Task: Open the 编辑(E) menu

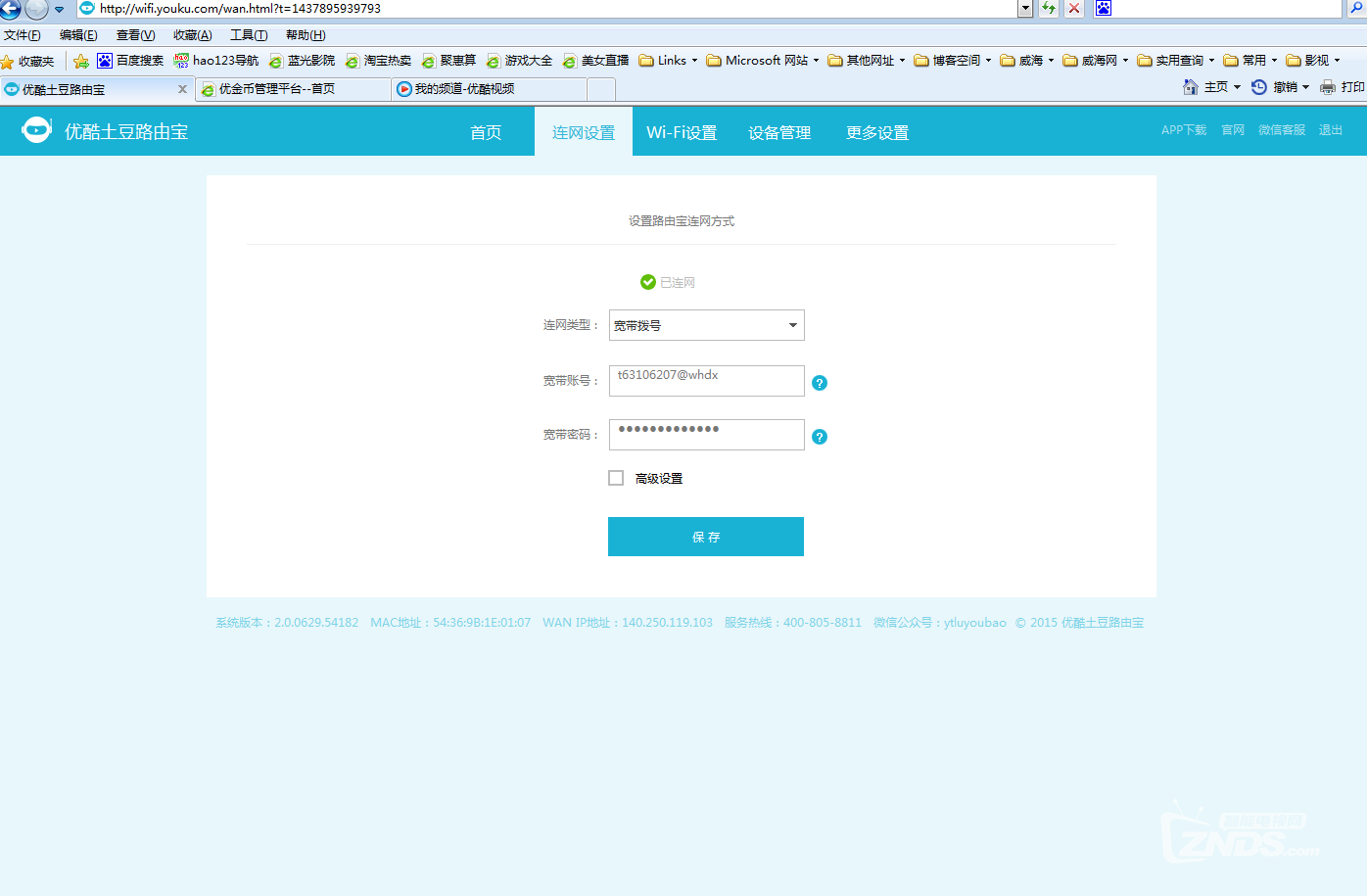Action: pos(78,35)
